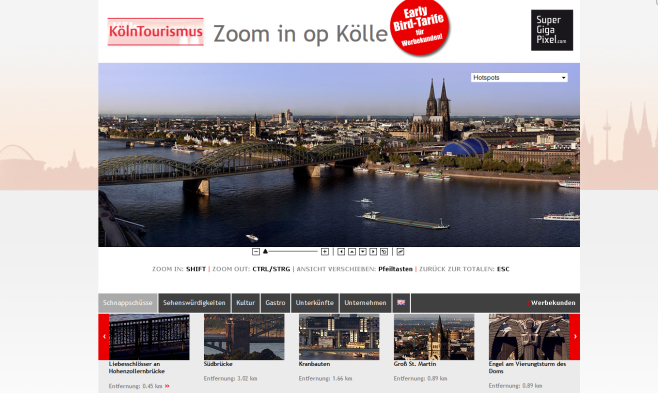Open the Early Bird-Tarife red badge

[x=420, y=27]
